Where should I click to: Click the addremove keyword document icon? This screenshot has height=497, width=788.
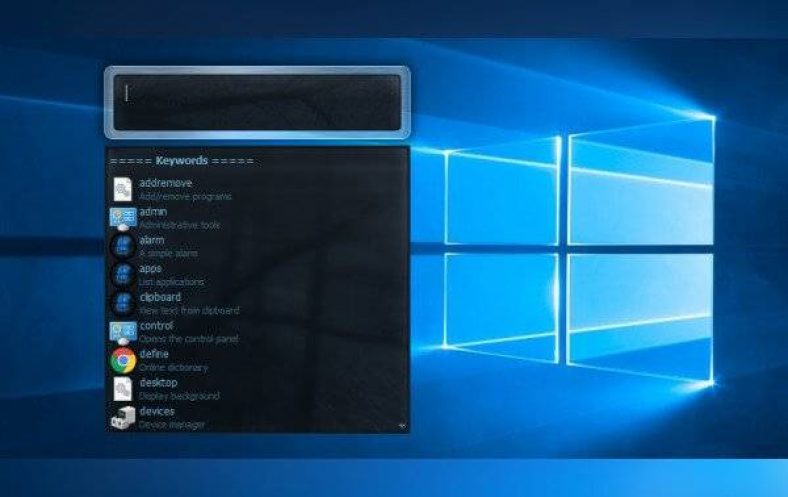[x=123, y=189]
